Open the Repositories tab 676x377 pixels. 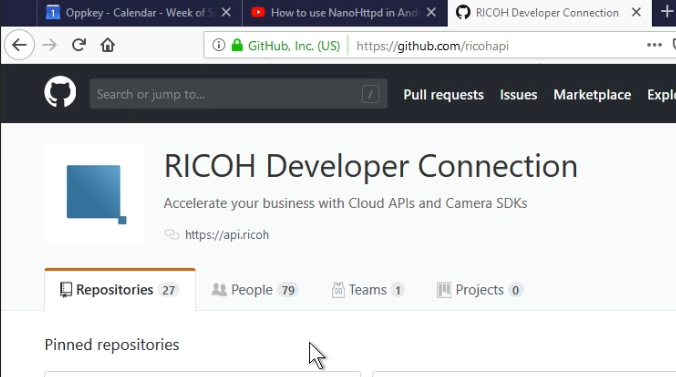pyautogui.click(x=120, y=289)
